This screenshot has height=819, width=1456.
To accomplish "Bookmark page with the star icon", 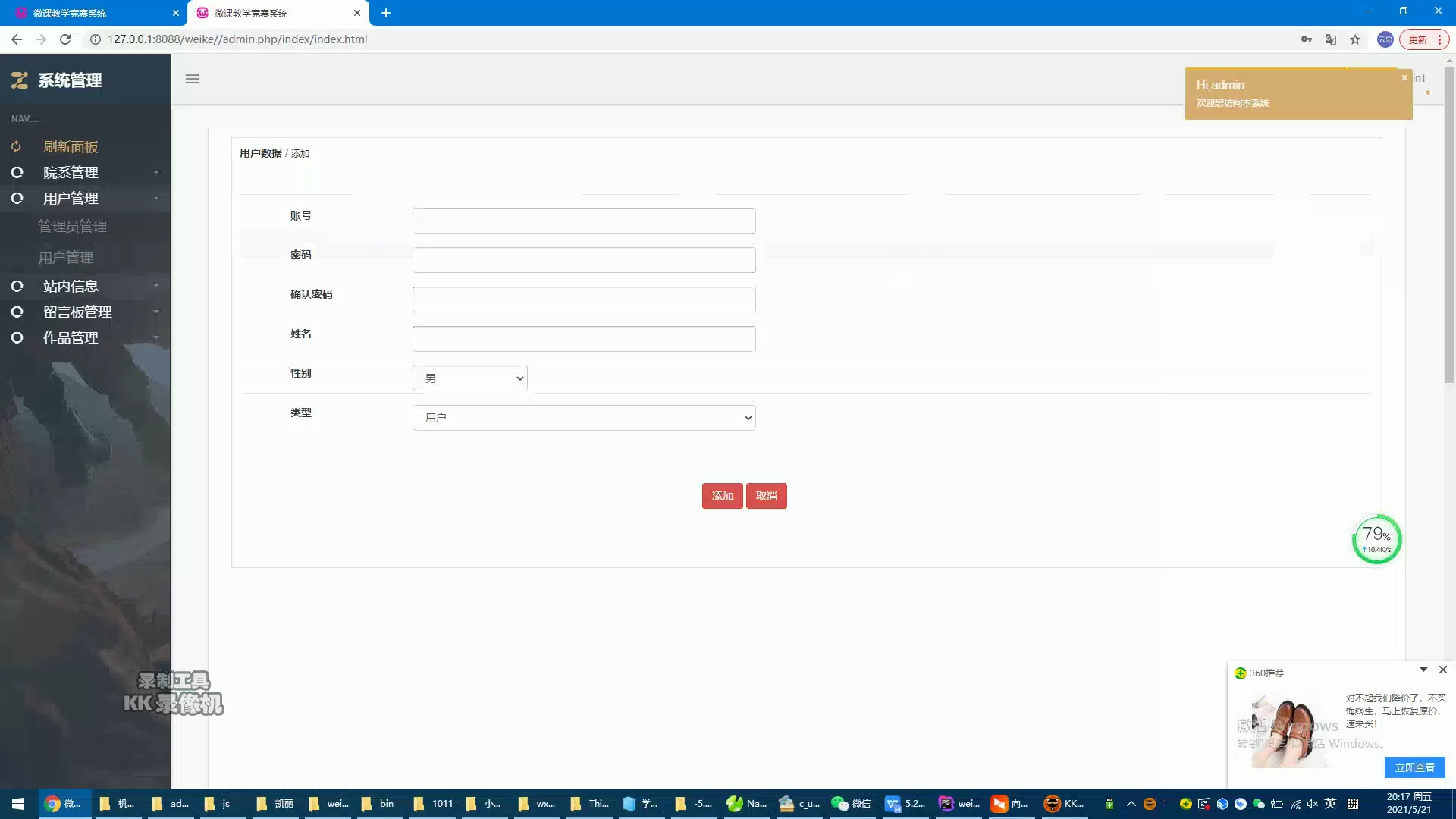I will point(1355,39).
